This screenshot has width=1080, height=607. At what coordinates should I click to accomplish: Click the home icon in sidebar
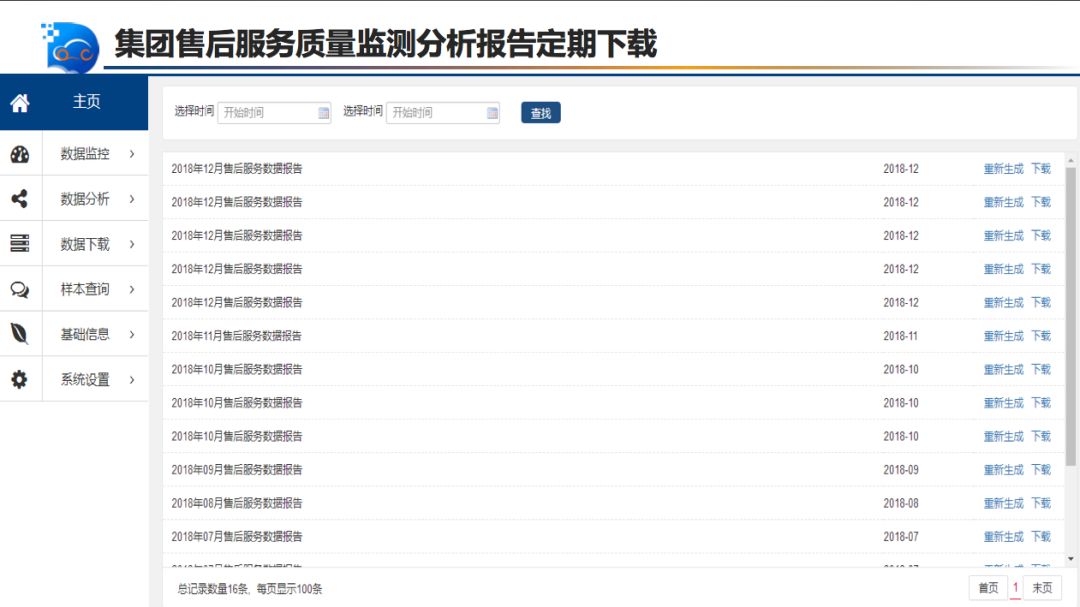(20, 103)
